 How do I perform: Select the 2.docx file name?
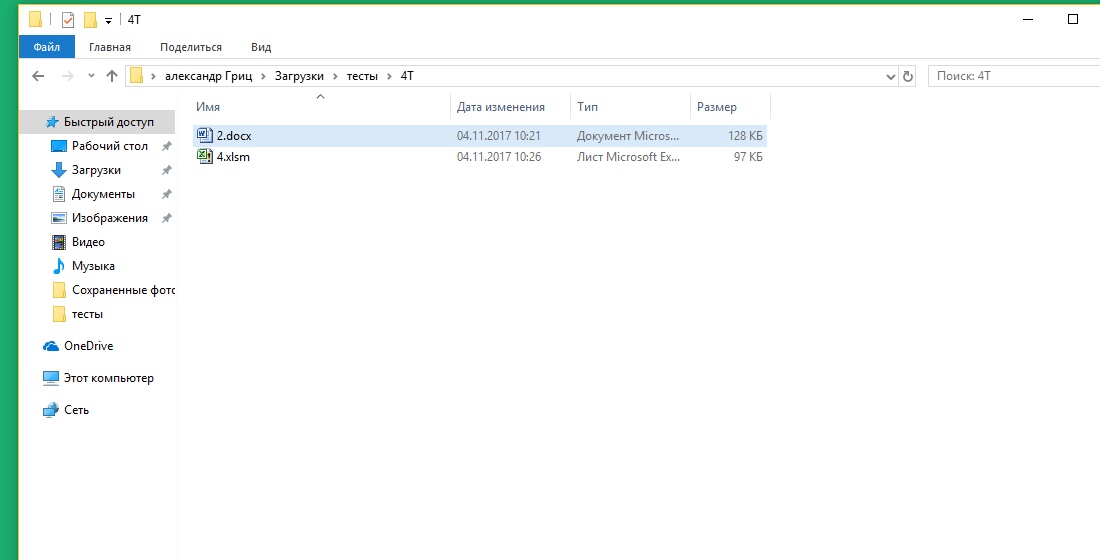(x=234, y=135)
